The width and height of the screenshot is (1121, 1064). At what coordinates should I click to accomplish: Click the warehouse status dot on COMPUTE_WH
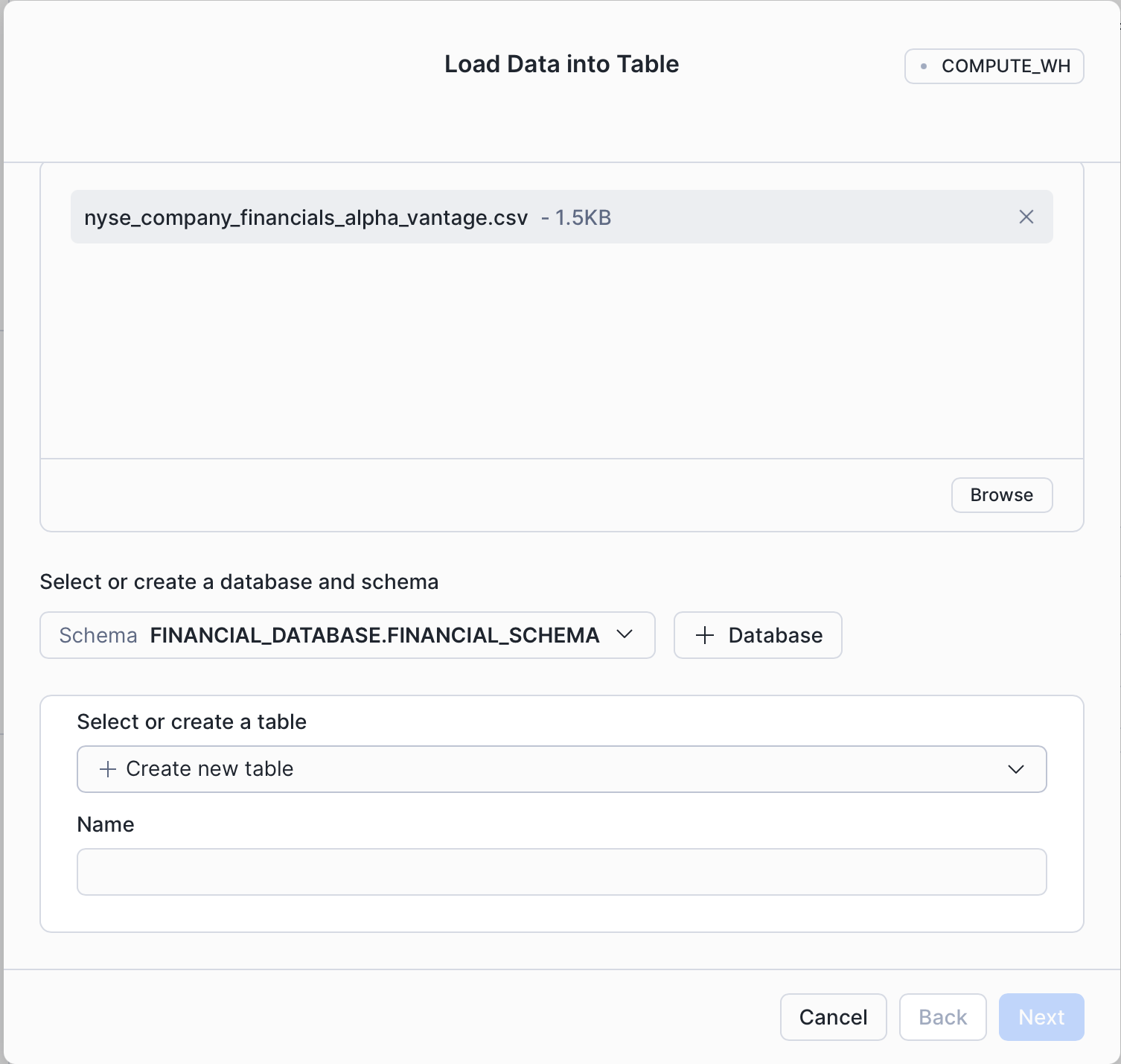pos(923,66)
